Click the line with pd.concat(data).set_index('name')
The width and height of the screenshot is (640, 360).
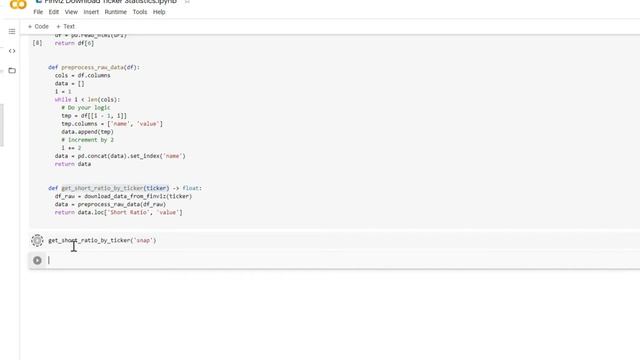click(x=120, y=156)
